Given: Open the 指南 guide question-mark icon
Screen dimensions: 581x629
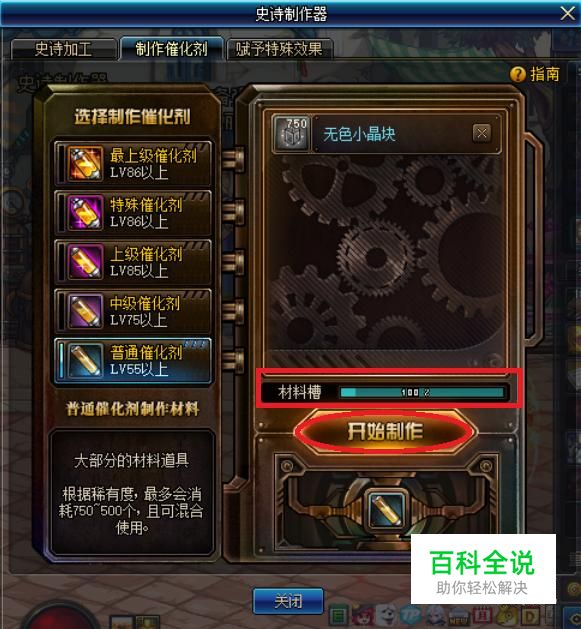Looking at the screenshot, I should (518, 74).
